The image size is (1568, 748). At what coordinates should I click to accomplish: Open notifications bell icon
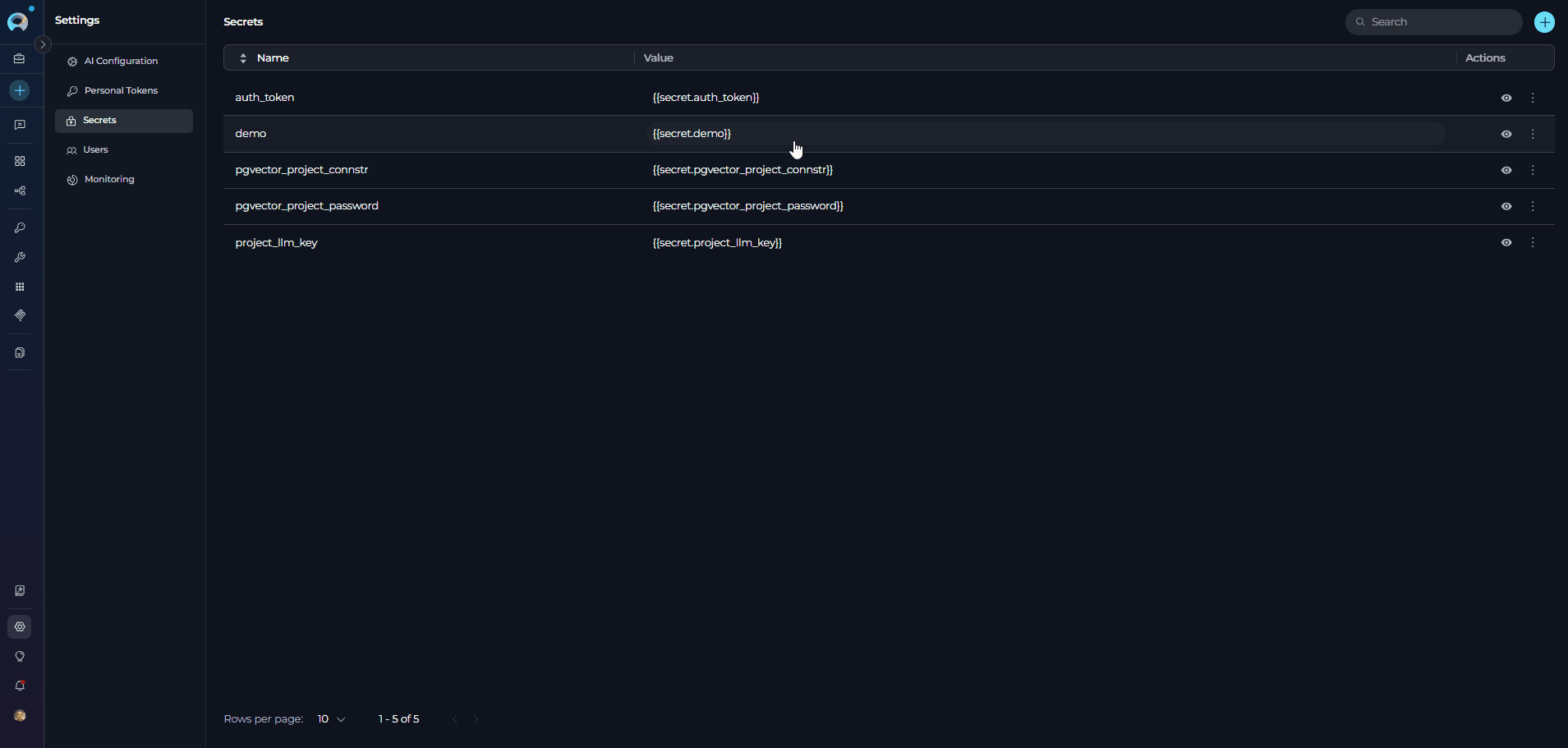20,686
